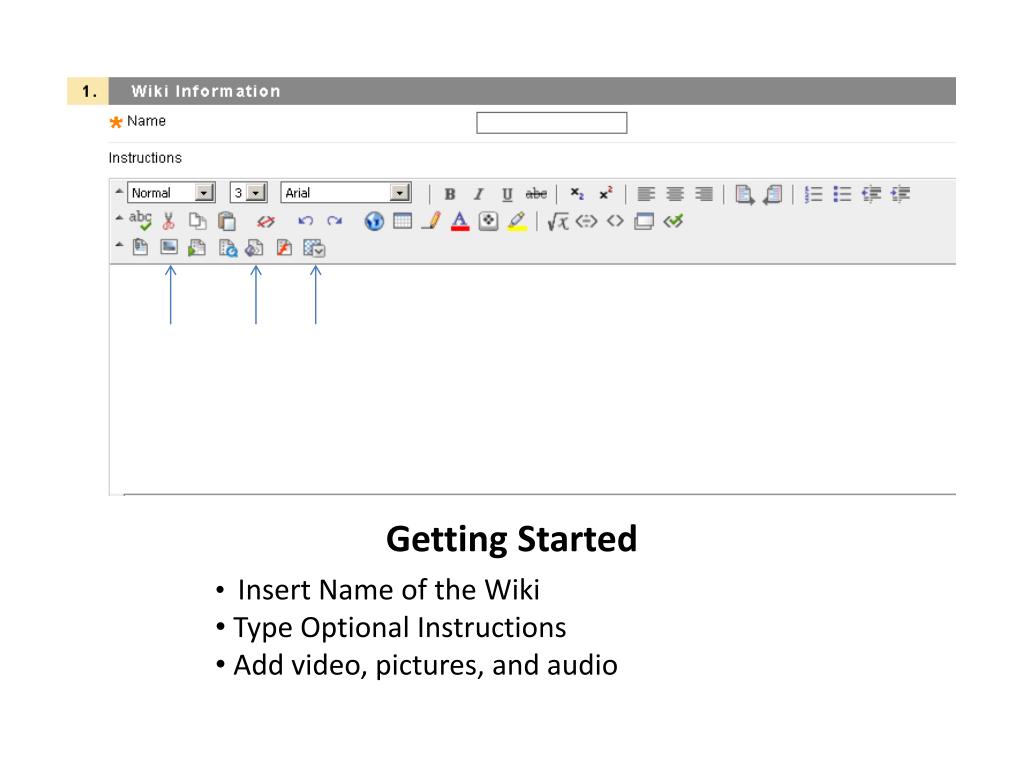The image size is (1024, 768).
Task: Open the font size 3 dropdown
Action: pyautogui.click(x=256, y=193)
